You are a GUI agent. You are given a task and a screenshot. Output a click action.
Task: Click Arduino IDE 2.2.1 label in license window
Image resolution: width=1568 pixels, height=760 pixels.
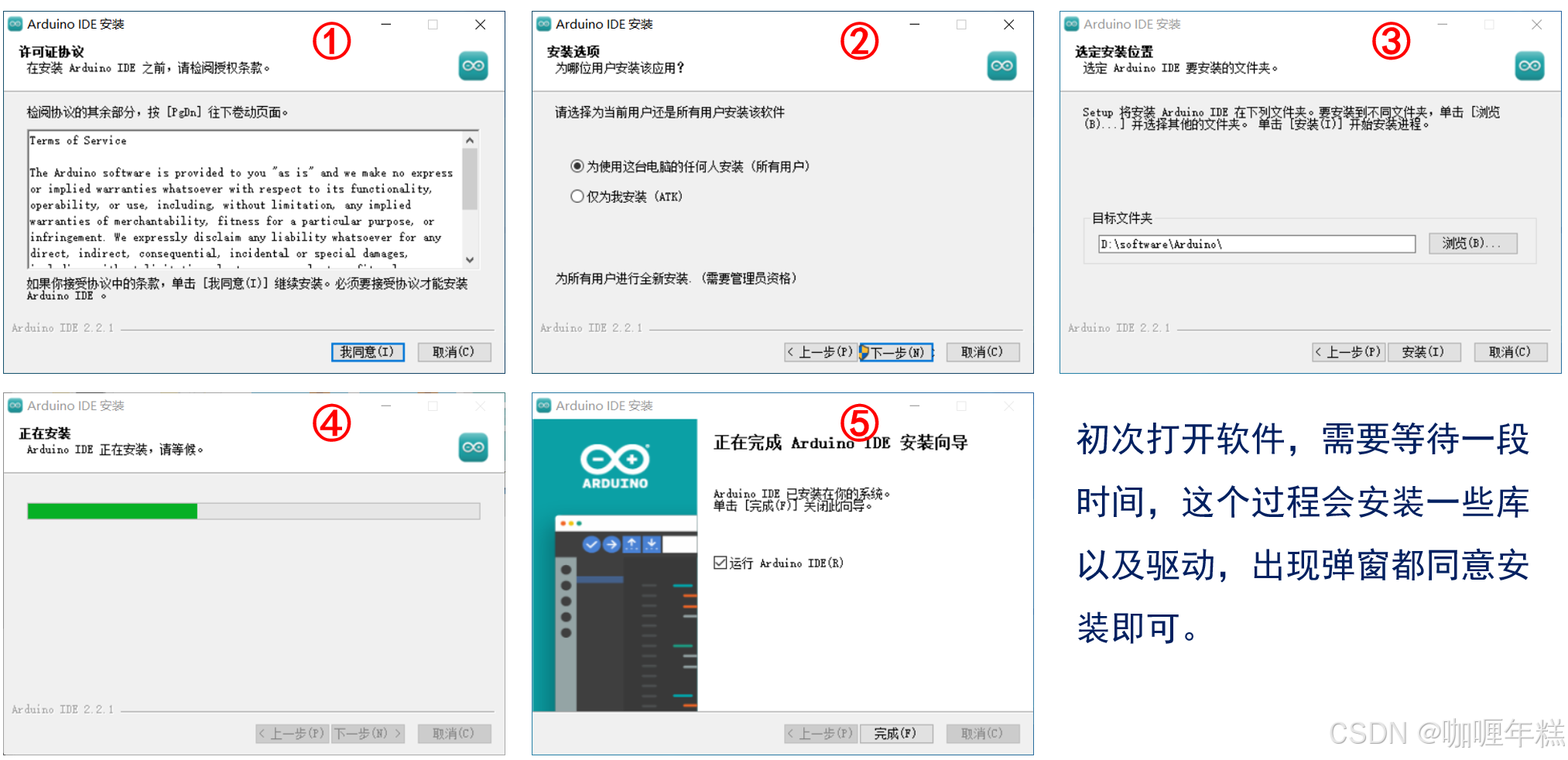63,328
